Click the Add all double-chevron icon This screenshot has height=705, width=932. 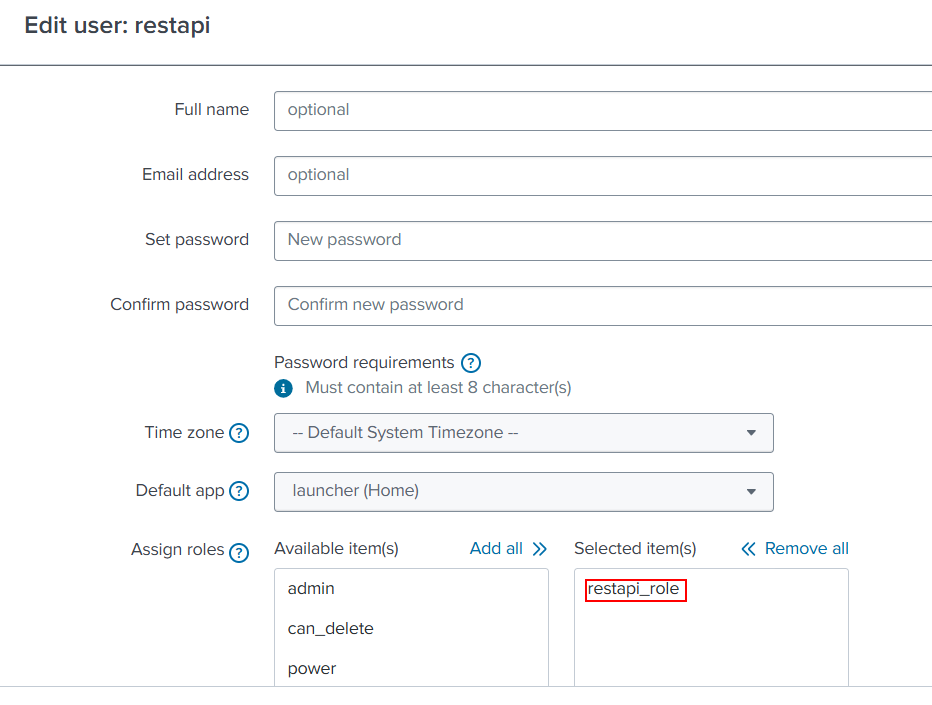(540, 549)
